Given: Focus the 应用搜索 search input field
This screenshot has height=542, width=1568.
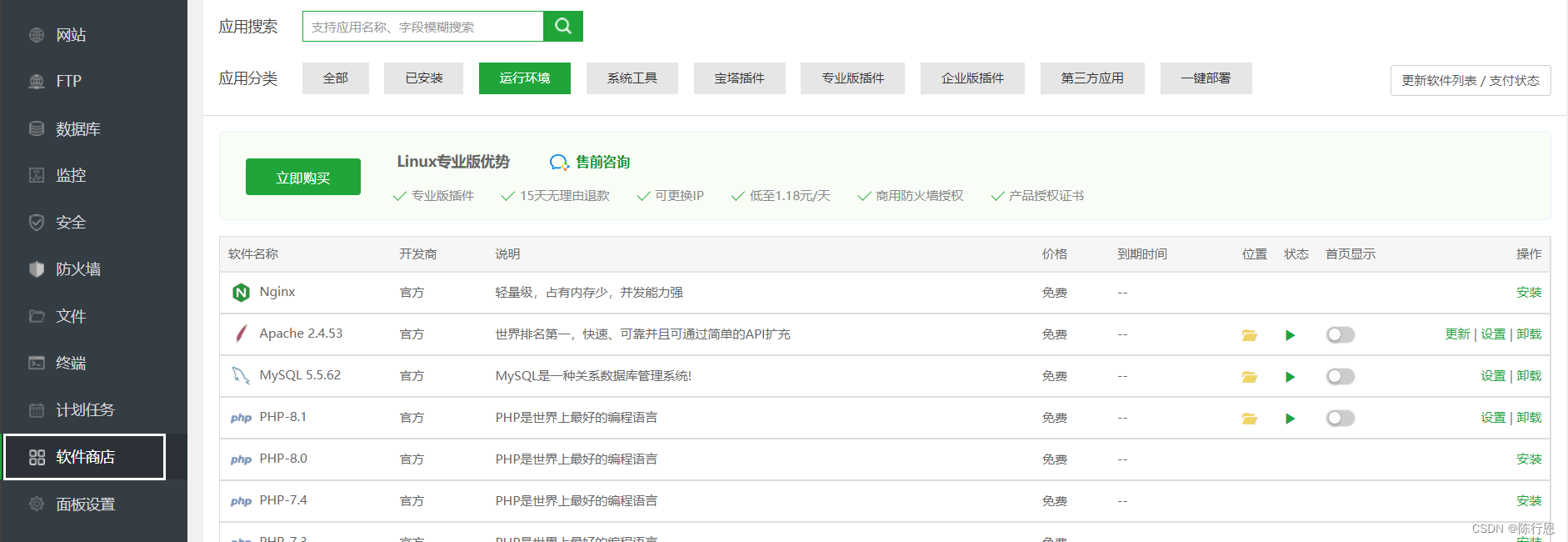Looking at the screenshot, I should (423, 27).
